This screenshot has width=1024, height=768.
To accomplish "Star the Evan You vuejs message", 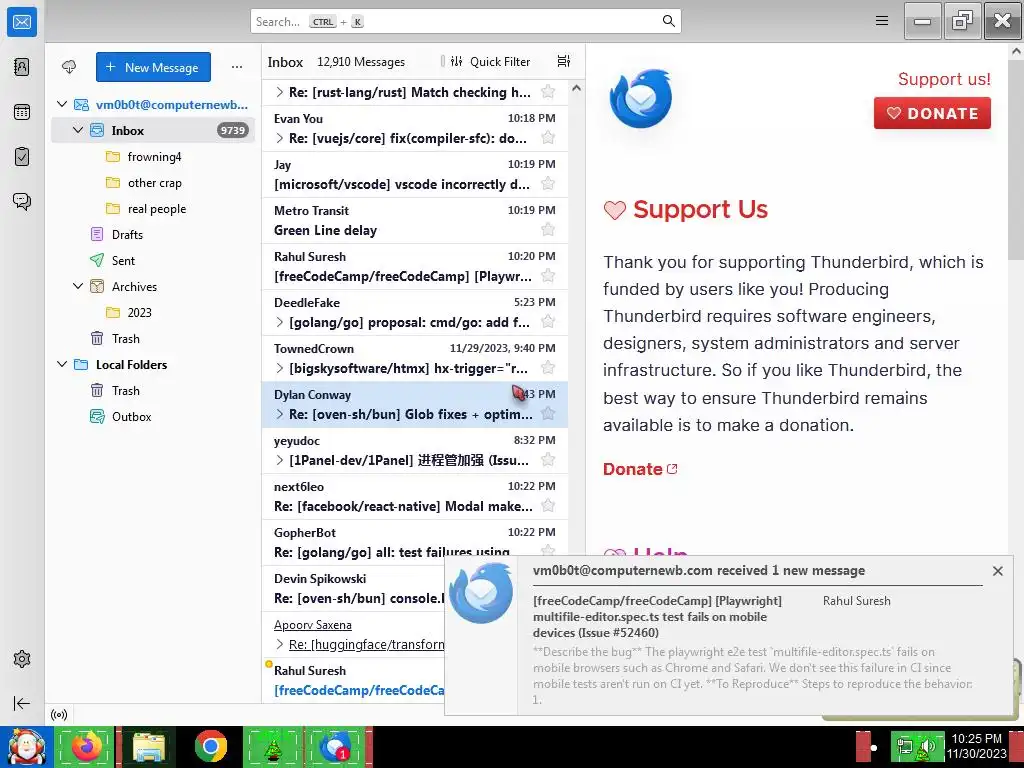I will coord(548,137).
